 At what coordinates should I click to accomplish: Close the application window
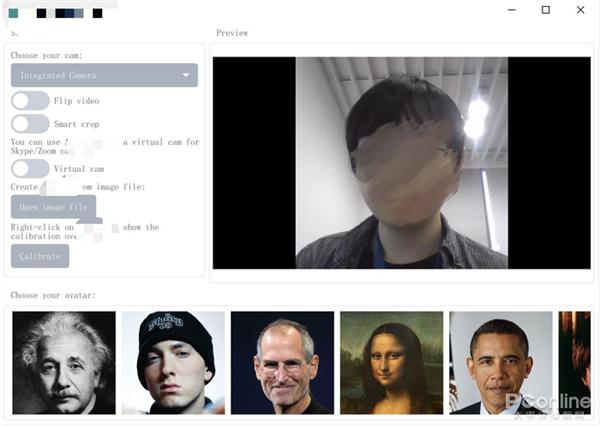point(580,10)
